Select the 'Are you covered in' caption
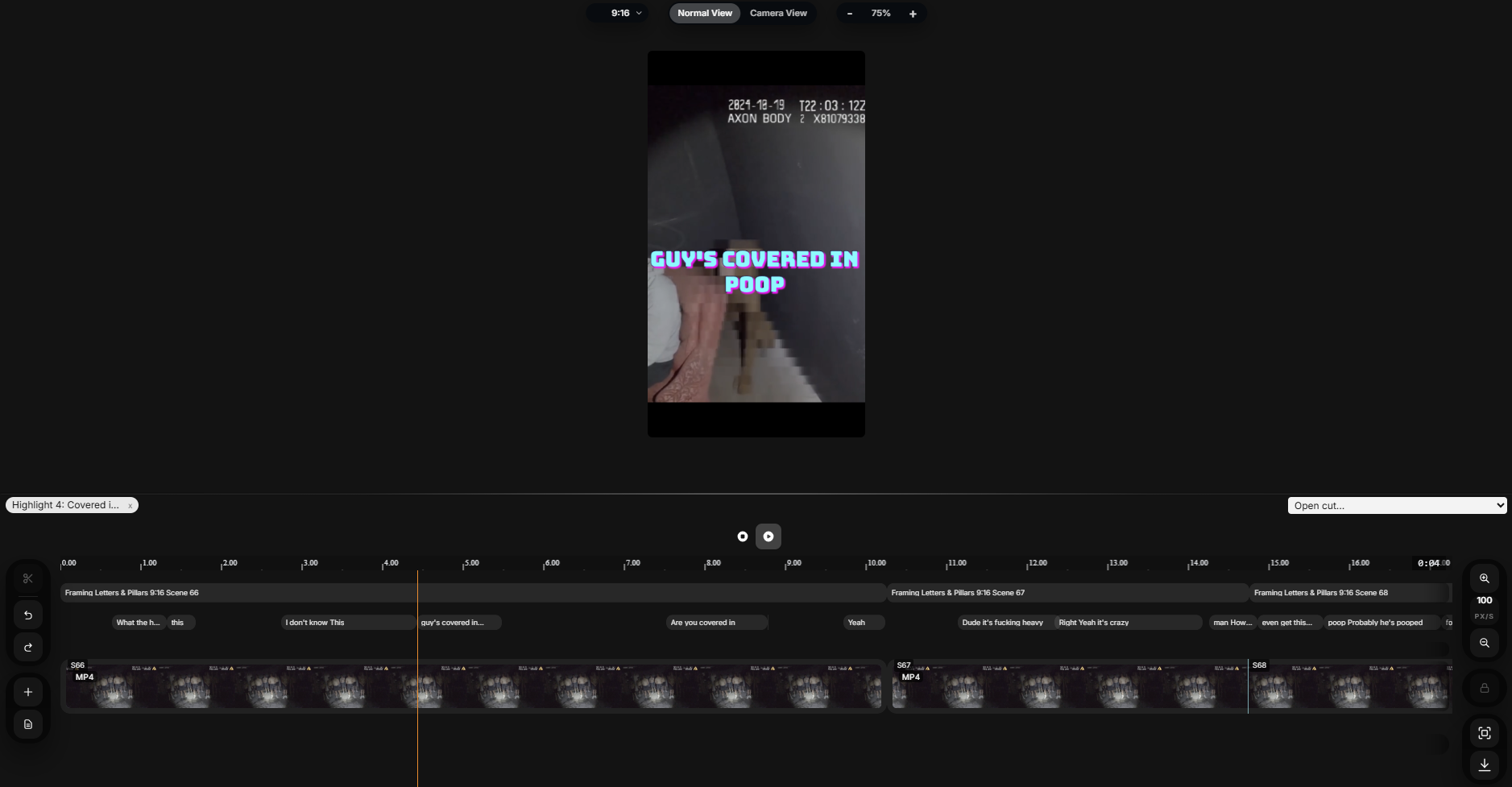 [x=717, y=623]
